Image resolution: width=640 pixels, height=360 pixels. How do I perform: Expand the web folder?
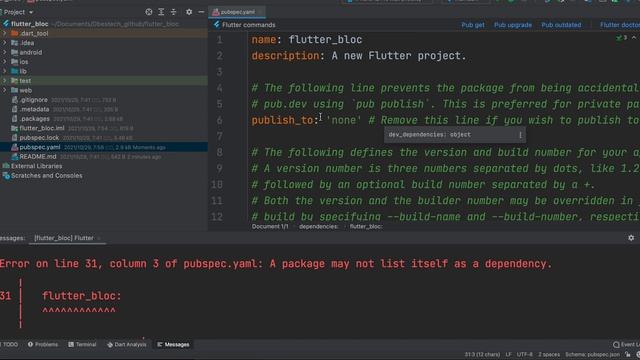(5, 90)
